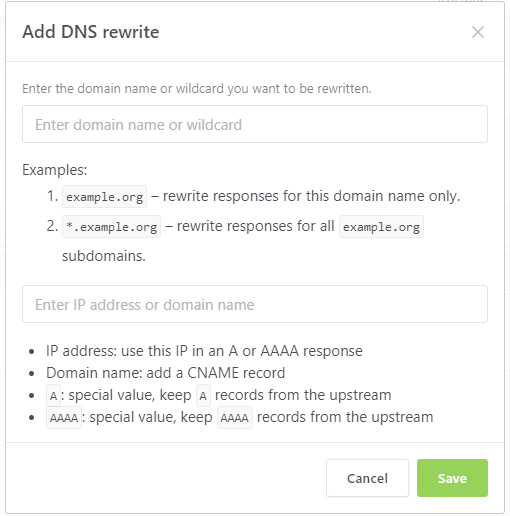The image size is (510, 516).
Task: Close the Add DNS rewrite dialog
Action: click(x=478, y=32)
